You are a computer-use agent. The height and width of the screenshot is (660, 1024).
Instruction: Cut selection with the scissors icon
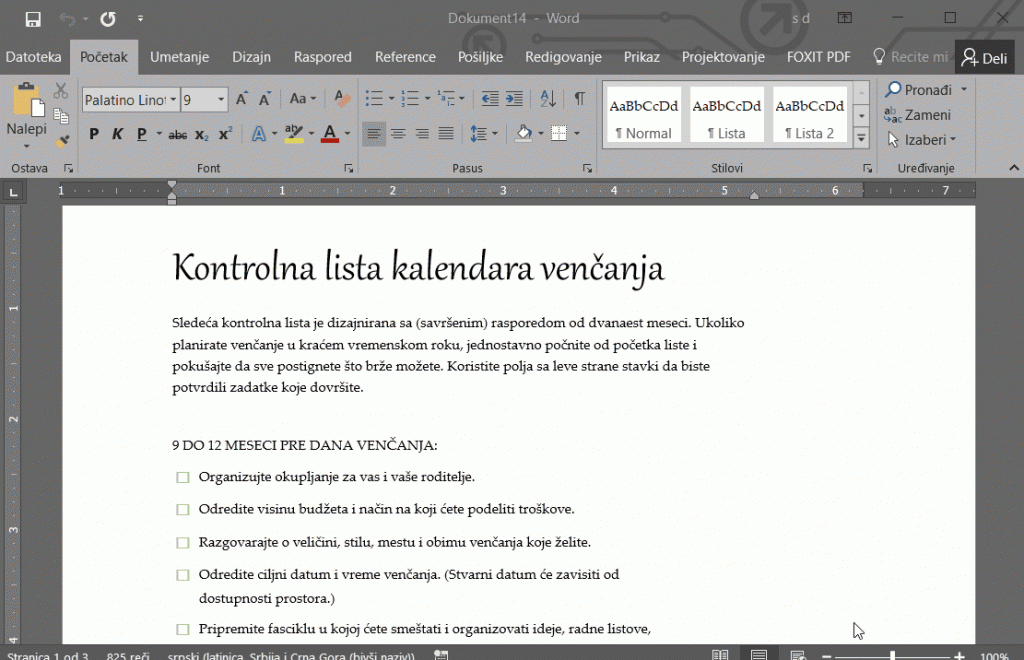click(x=61, y=91)
